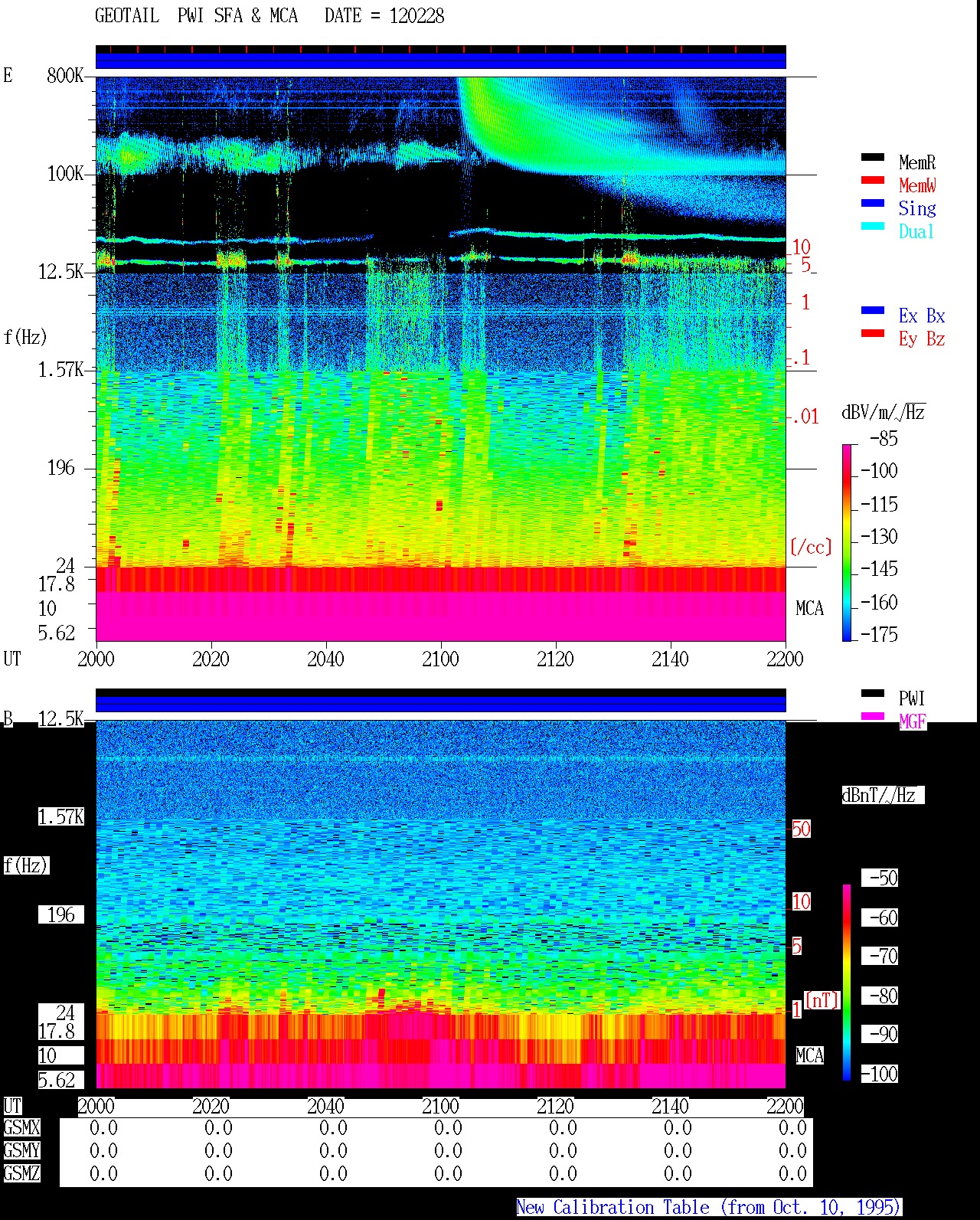
Task: Click the 'MCA' label beside the B panel
Action: (809, 1056)
